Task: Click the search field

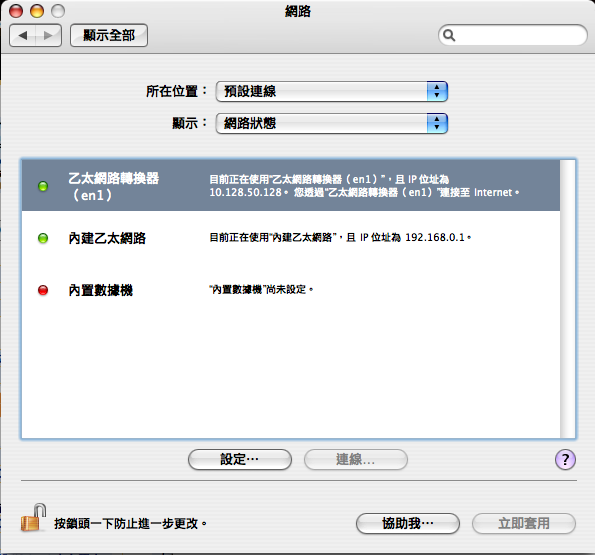Action: tap(513, 35)
